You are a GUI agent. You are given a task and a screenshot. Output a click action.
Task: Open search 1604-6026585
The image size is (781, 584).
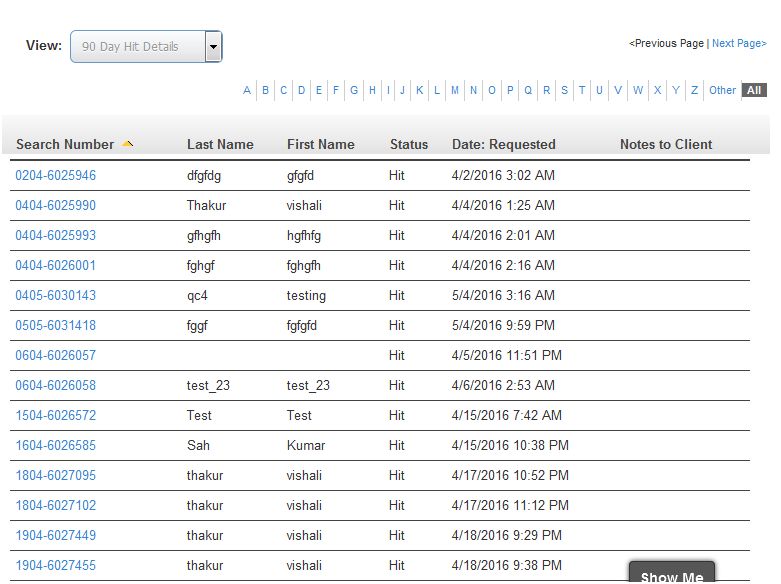(55, 445)
